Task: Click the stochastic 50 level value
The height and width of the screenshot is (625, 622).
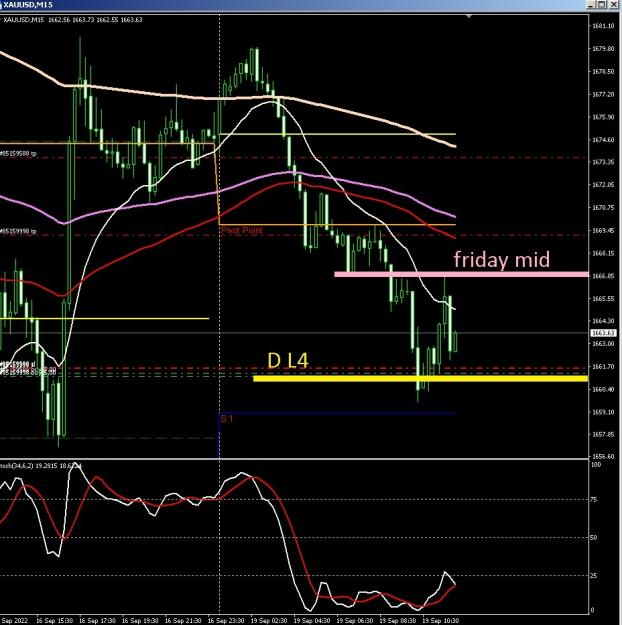Action: (594, 538)
